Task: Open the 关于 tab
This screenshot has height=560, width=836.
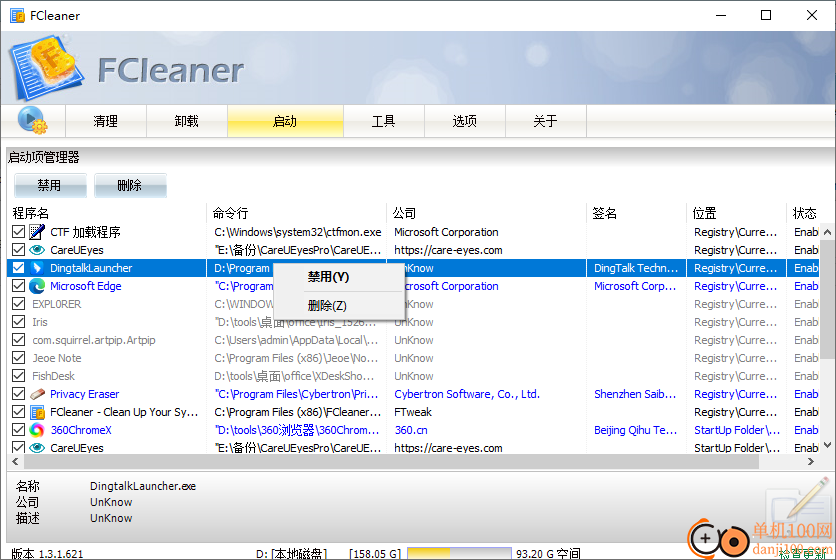Action: point(546,121)
